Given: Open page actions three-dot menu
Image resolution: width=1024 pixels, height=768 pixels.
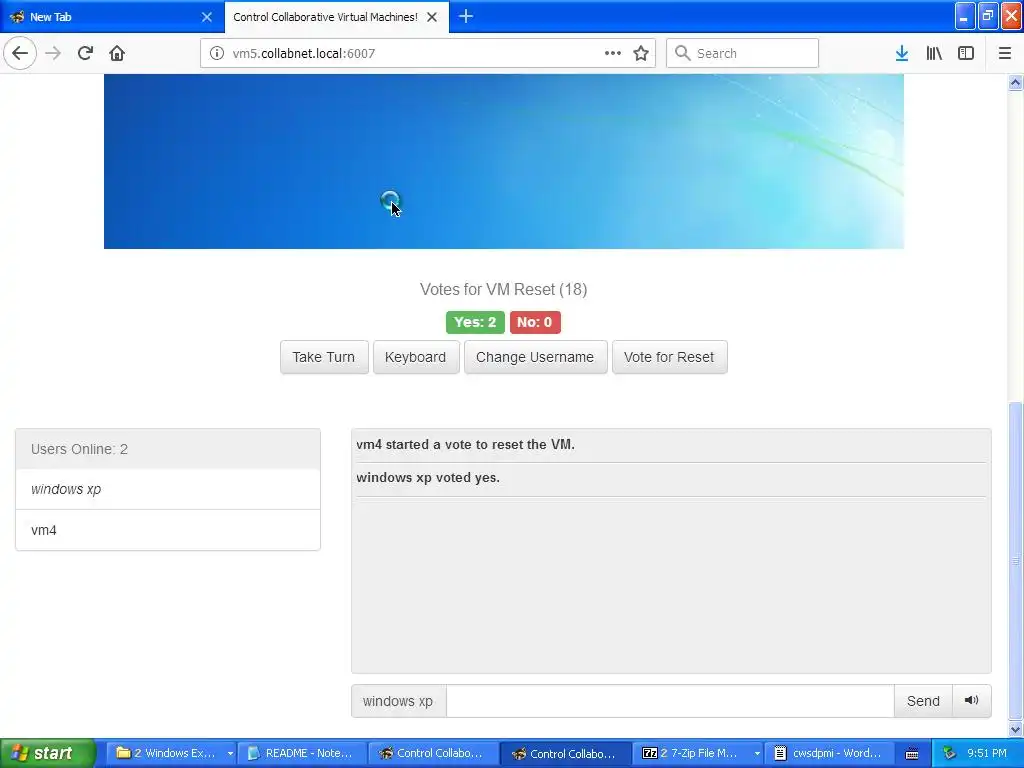Looking at the screenshot, I should tap(613, 53).
